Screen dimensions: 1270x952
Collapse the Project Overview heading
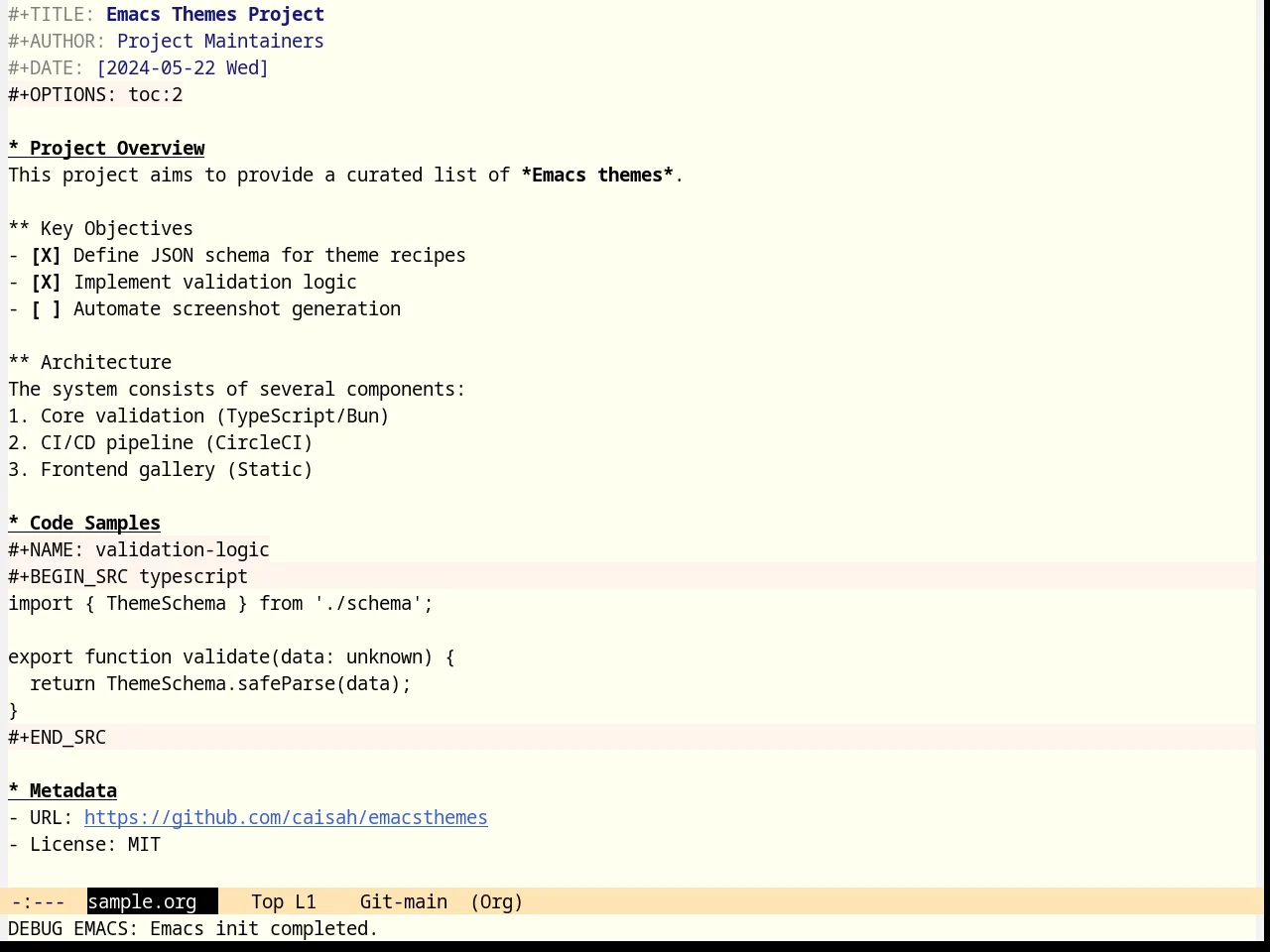(106, 149)
